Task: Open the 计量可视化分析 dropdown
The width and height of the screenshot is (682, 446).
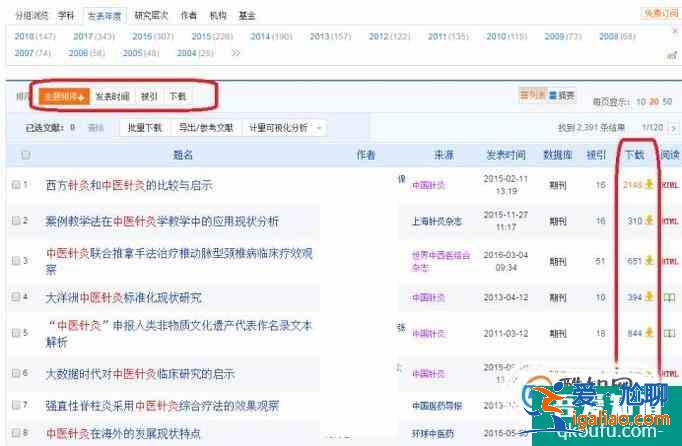Action: click(284, 127)
